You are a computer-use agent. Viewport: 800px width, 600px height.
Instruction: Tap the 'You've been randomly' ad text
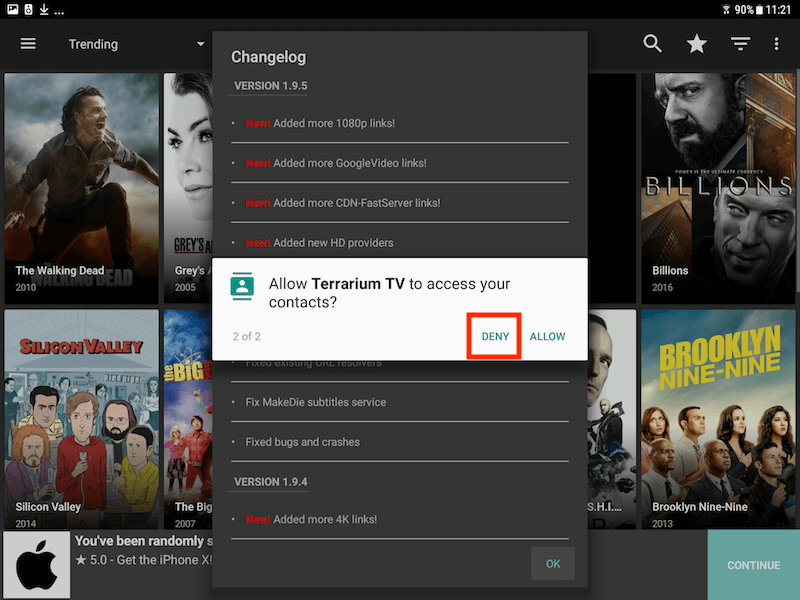144,541
